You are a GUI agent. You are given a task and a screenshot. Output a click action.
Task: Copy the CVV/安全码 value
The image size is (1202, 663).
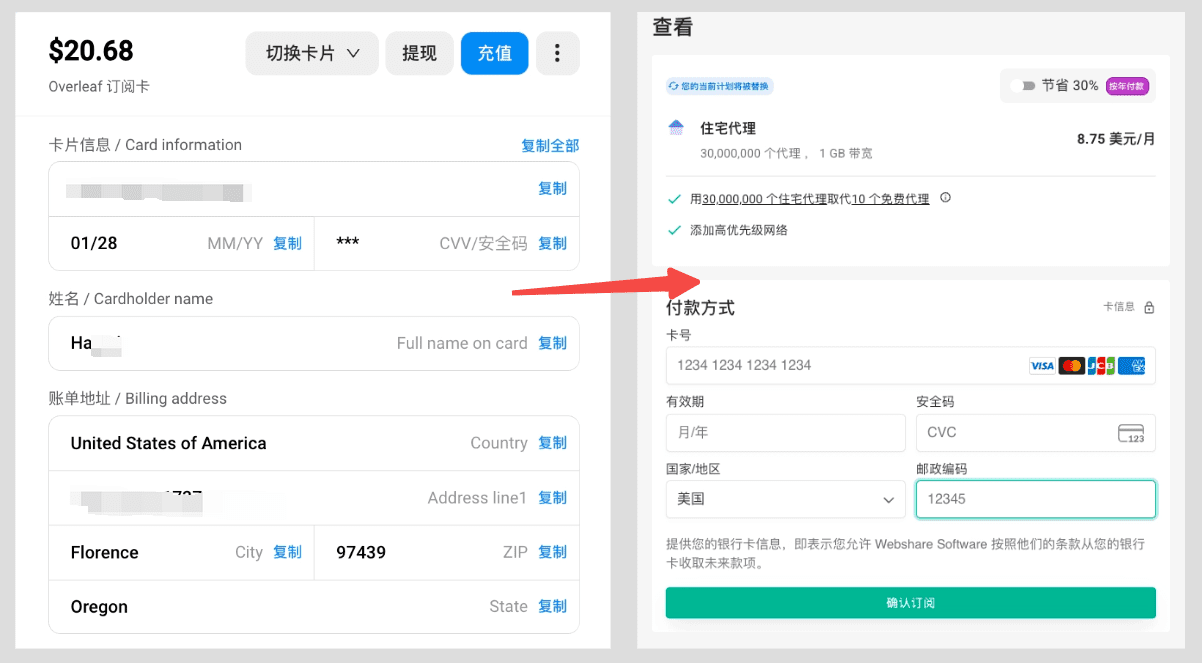(x=553, y=243)
